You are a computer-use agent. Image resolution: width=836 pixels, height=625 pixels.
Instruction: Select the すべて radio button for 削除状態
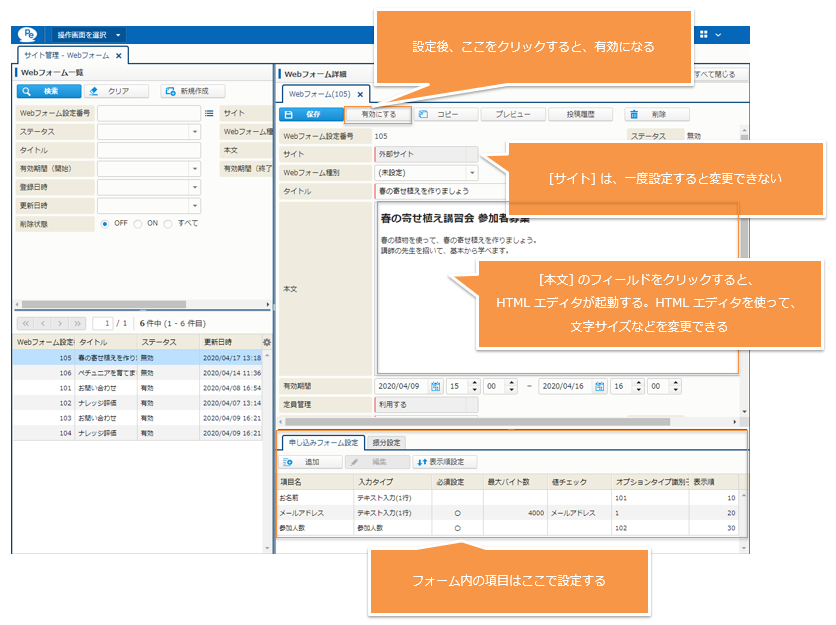coord(169,223)
